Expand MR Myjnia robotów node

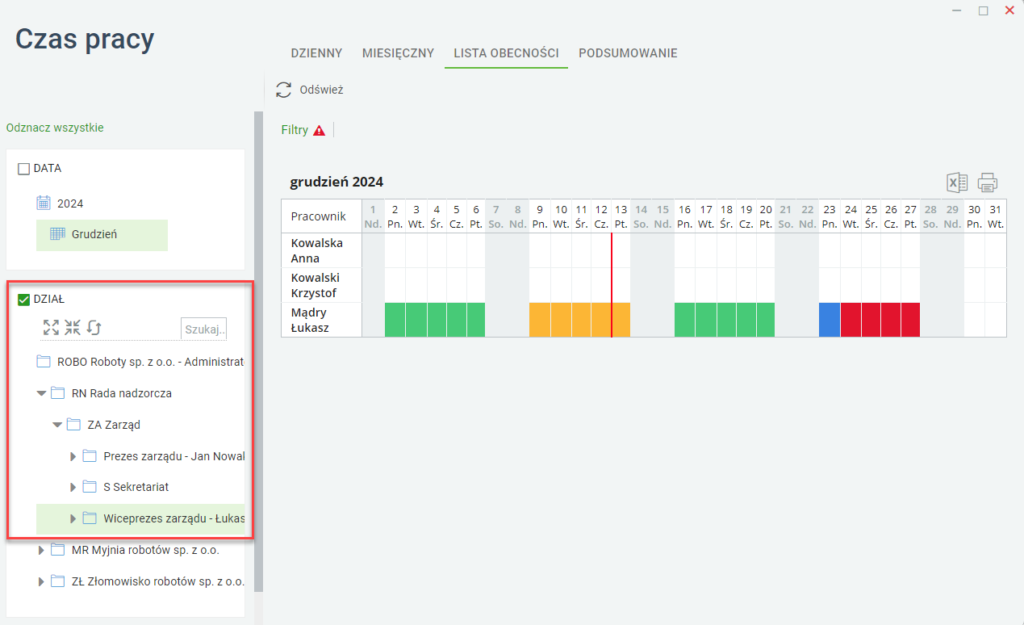coord(40,550)
